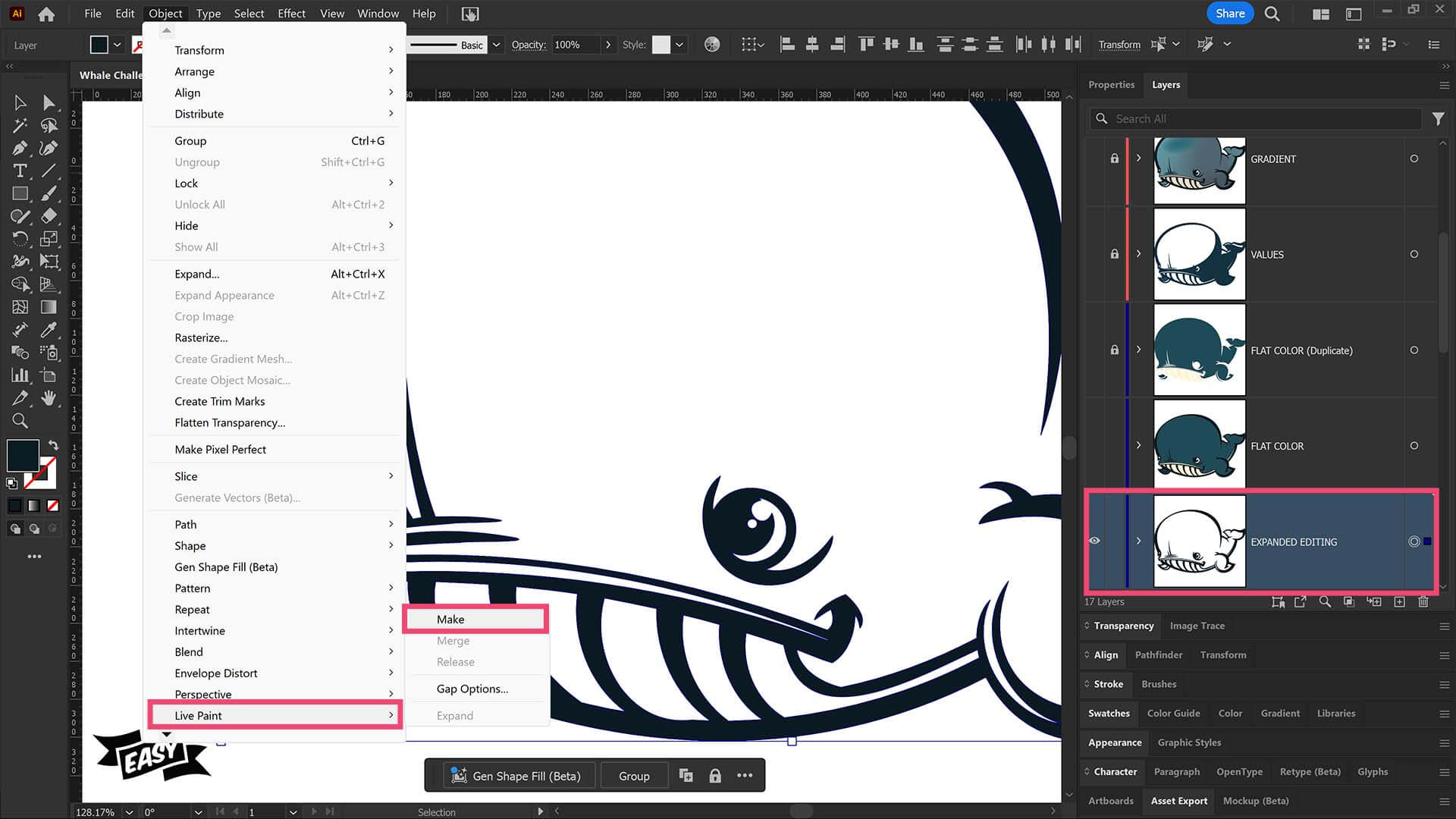Open the Object menu
The image size is (1456, 819).
[165, 14]
